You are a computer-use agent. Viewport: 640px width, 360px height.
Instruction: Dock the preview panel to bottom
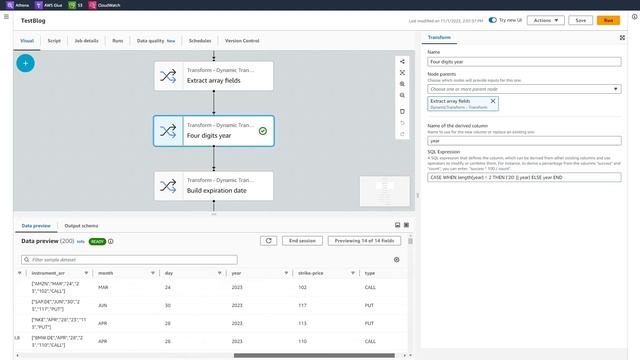point(398,225)
